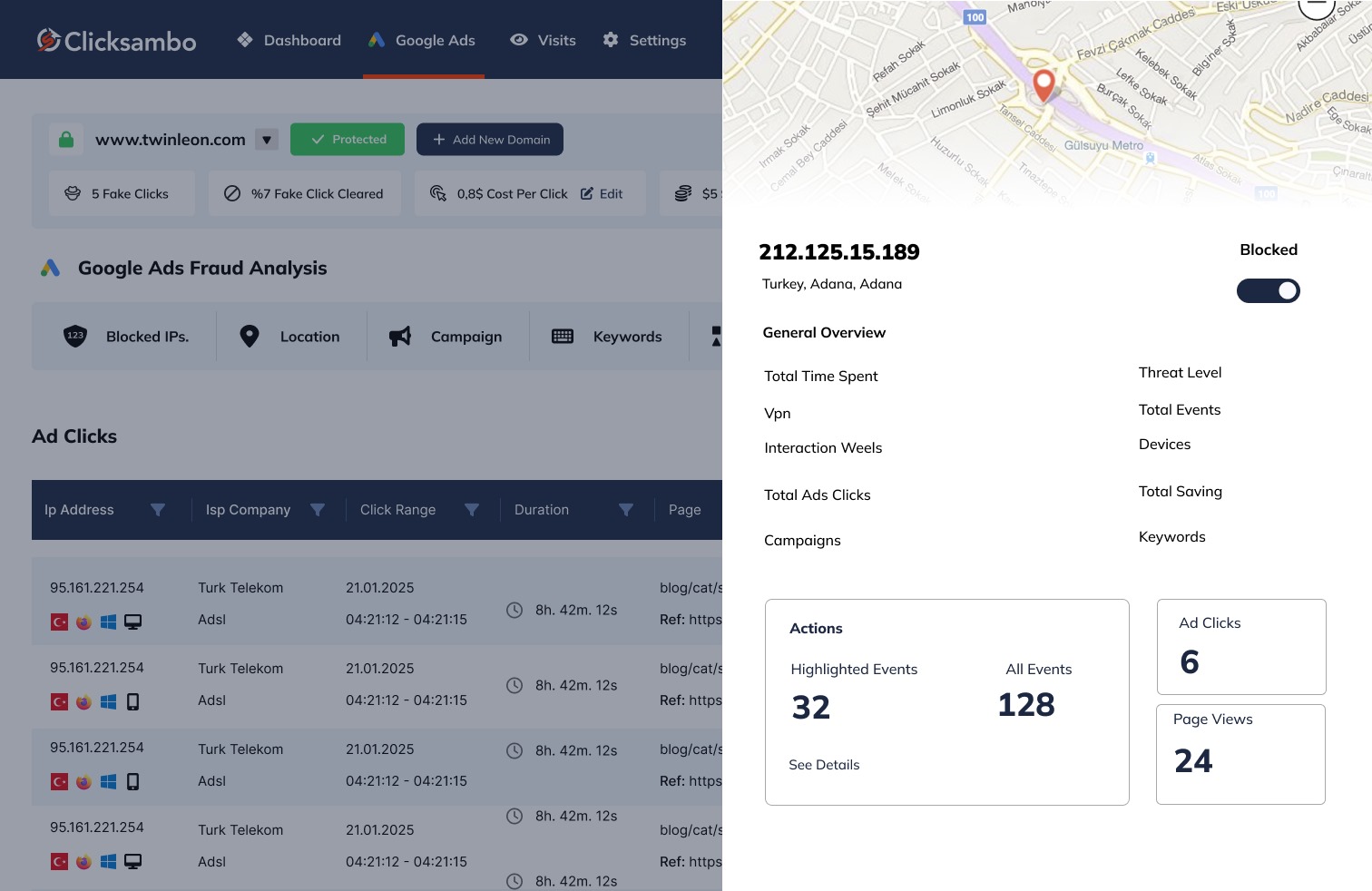Click the Campaign megaphone icon
The width and height of the screenshot is (1372, 891).
tap(400, 337)
